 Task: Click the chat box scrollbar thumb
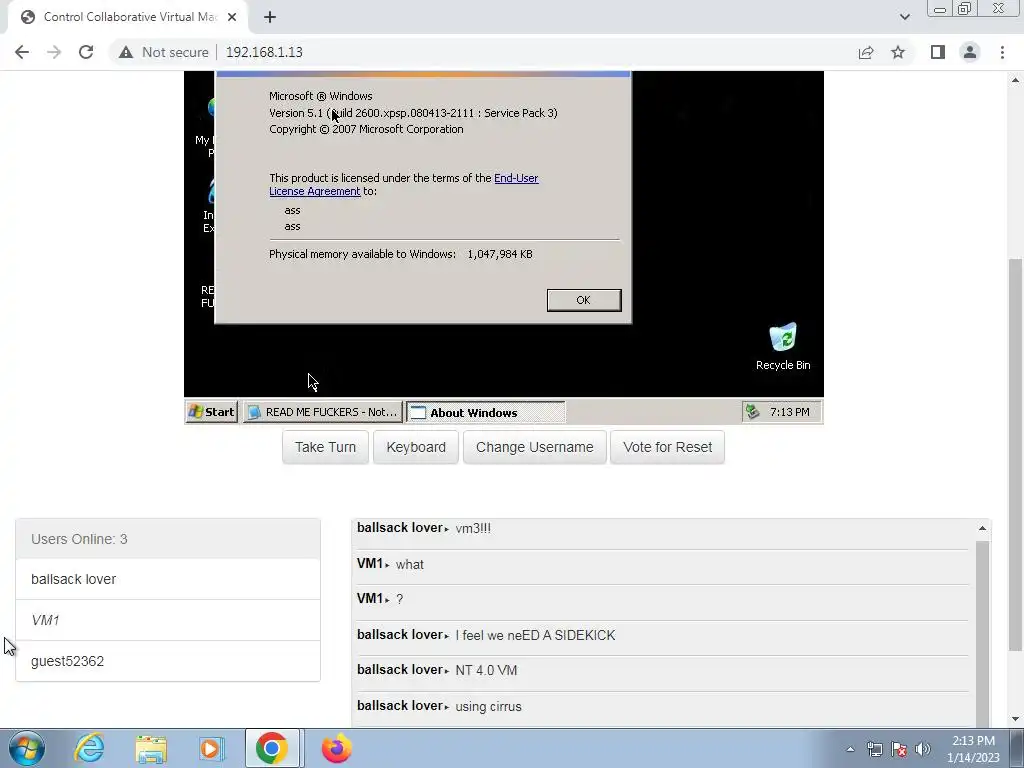point(982,633)
